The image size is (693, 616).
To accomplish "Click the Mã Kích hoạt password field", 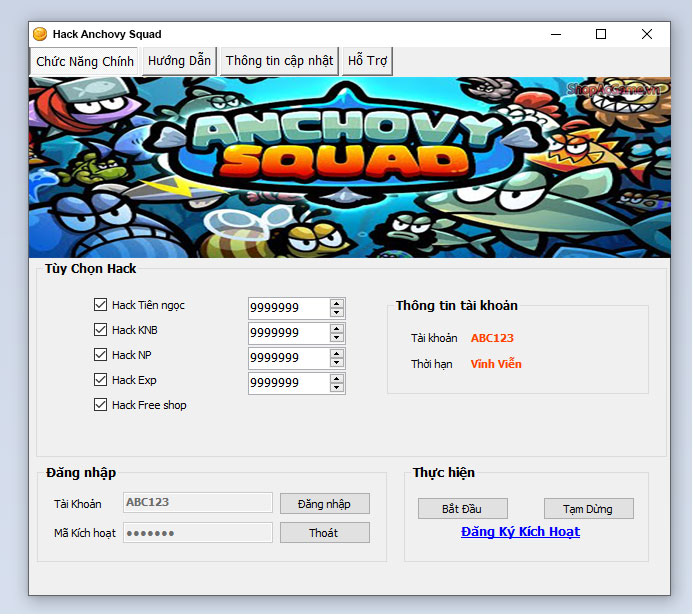I will 198,533.
